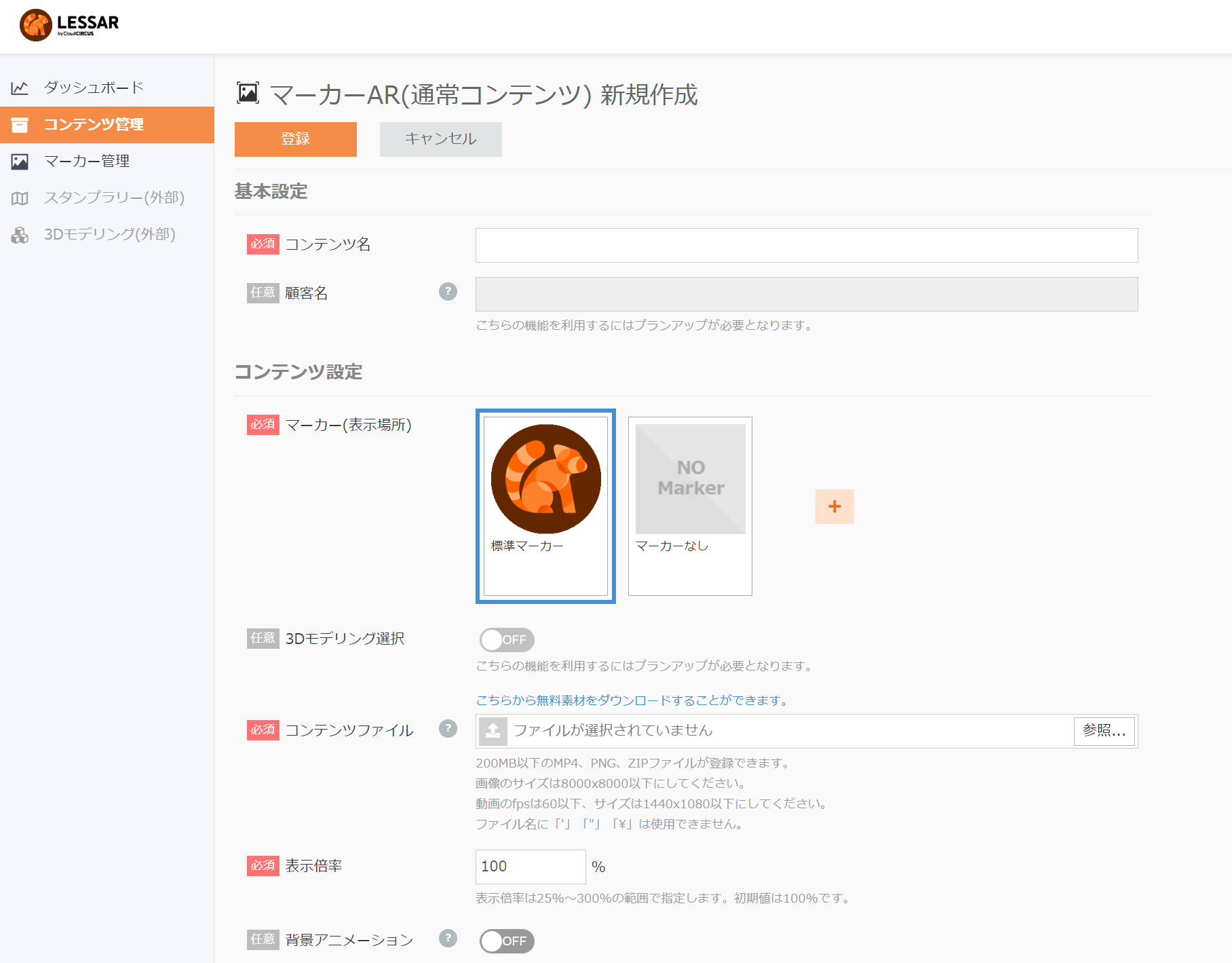The width and height of the screenshot is (1232, 963).
Task: Click the LESSAR logo icon
Action: pyautogui.click(x=35, y=25)
